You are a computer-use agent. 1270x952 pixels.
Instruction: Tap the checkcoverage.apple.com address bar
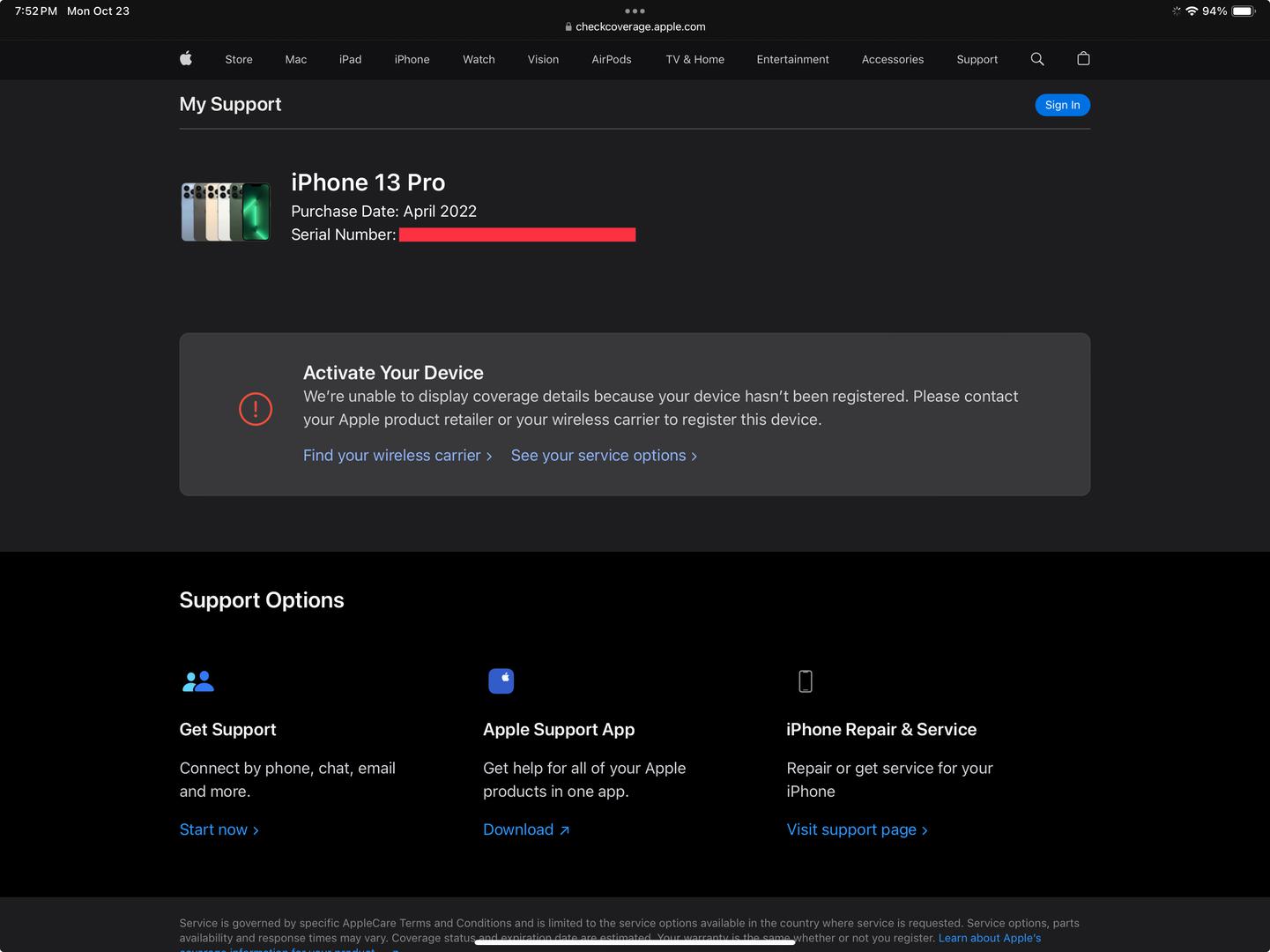click(x=635, y=26)
